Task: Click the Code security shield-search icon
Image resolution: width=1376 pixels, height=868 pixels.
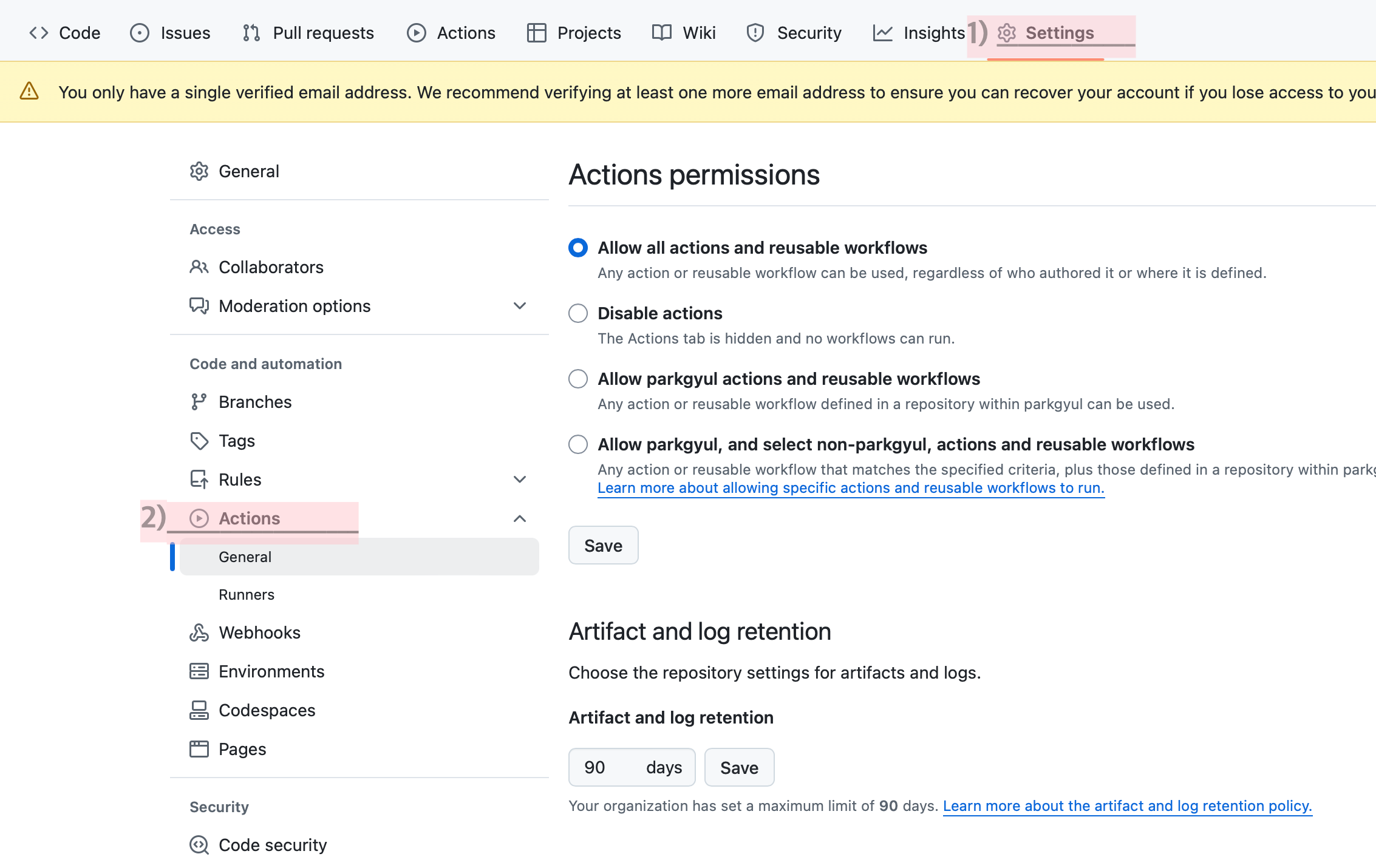Action: coord(199,845)
